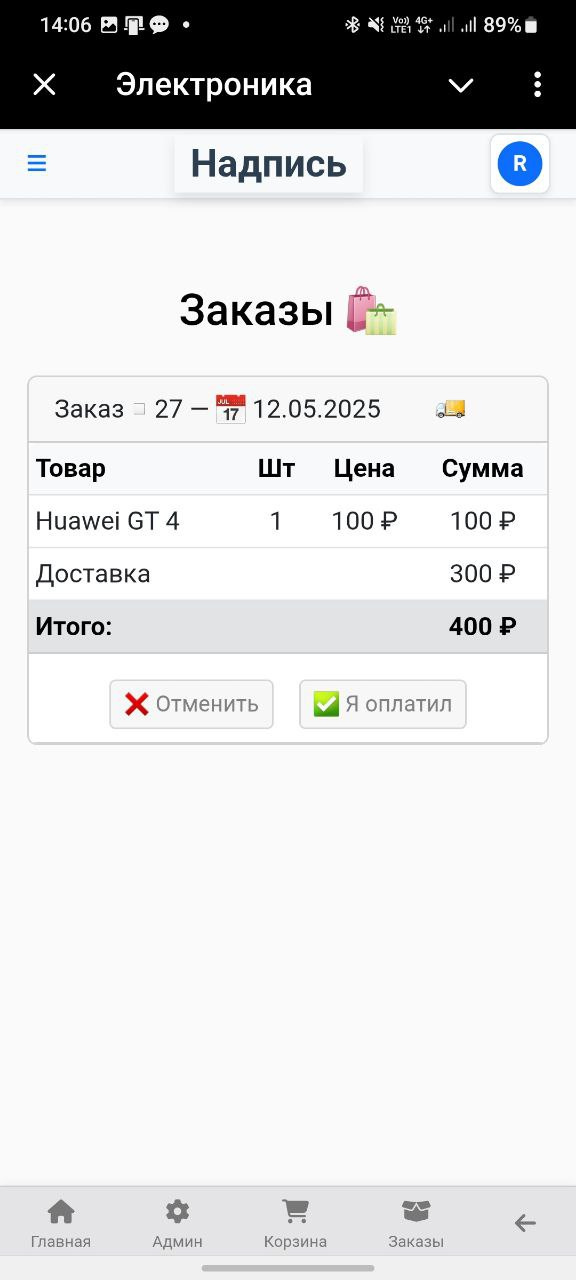This screenshot has width=576, height=1280.
Task: Confirm payment with Я оплатил button
Action: (383, 704)
